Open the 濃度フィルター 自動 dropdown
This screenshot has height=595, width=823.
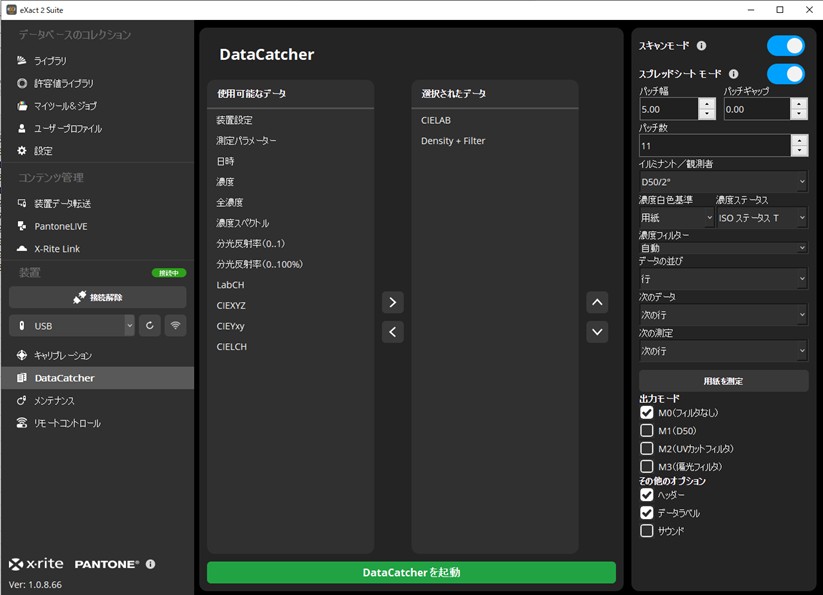click(x=723, y=248)
